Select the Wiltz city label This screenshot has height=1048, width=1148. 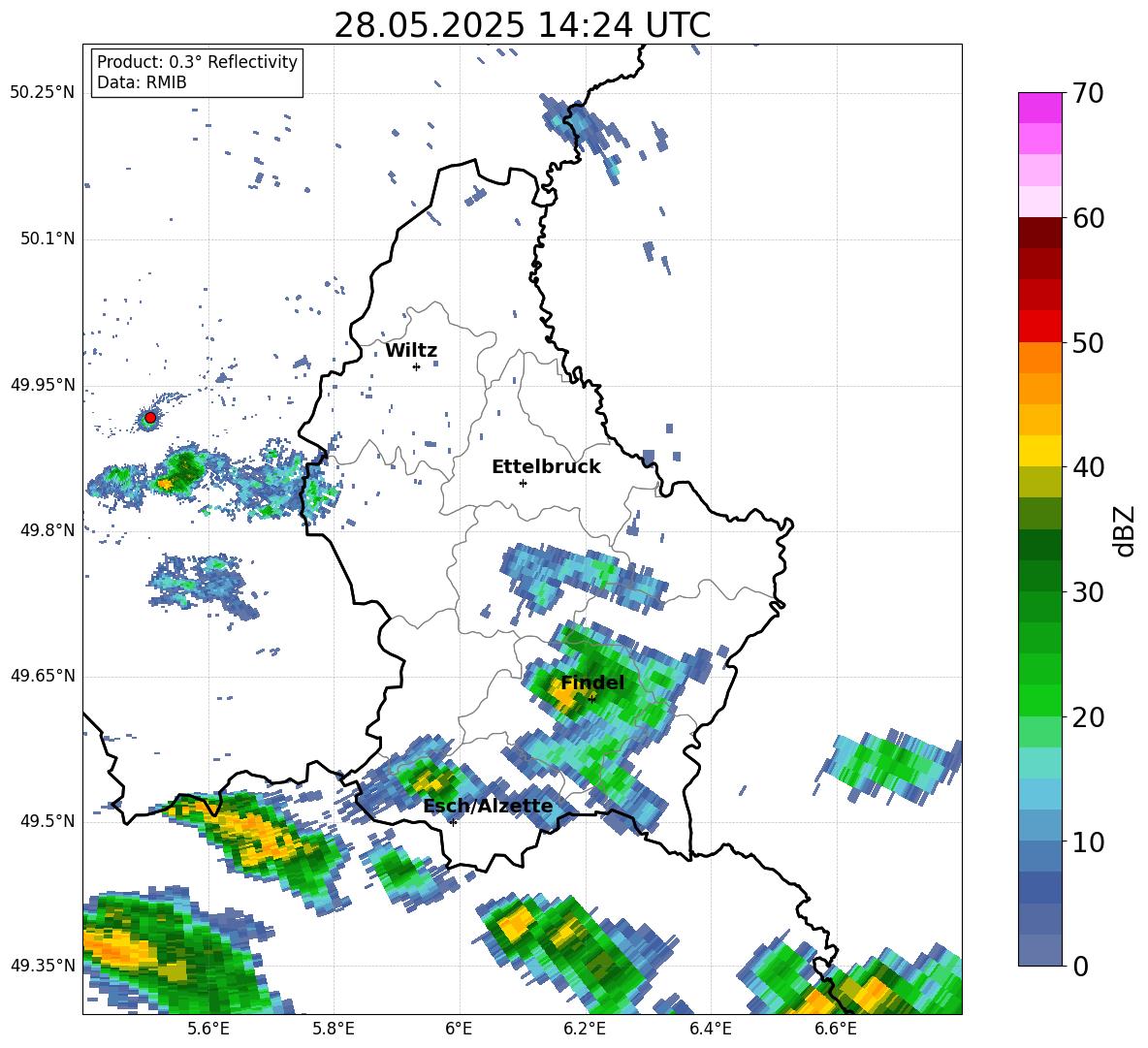[x=411, y=351]
